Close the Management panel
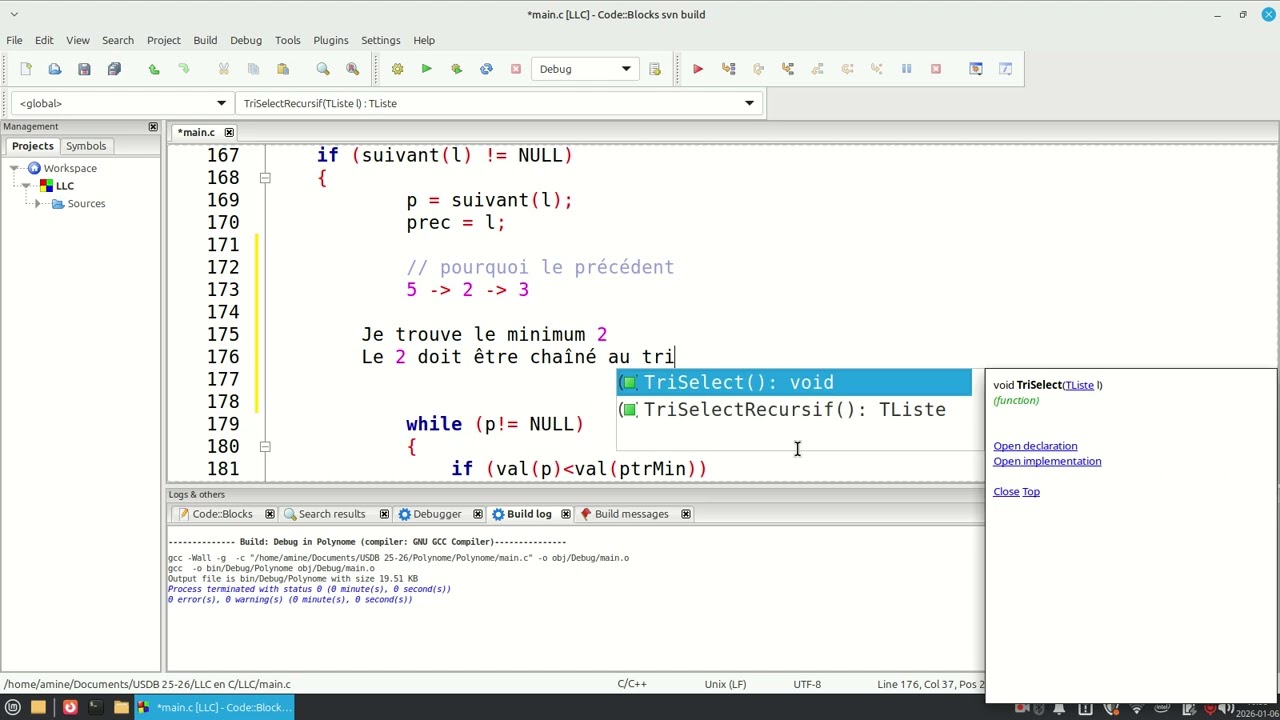1280x720 pixels. [x=153, y=127]
